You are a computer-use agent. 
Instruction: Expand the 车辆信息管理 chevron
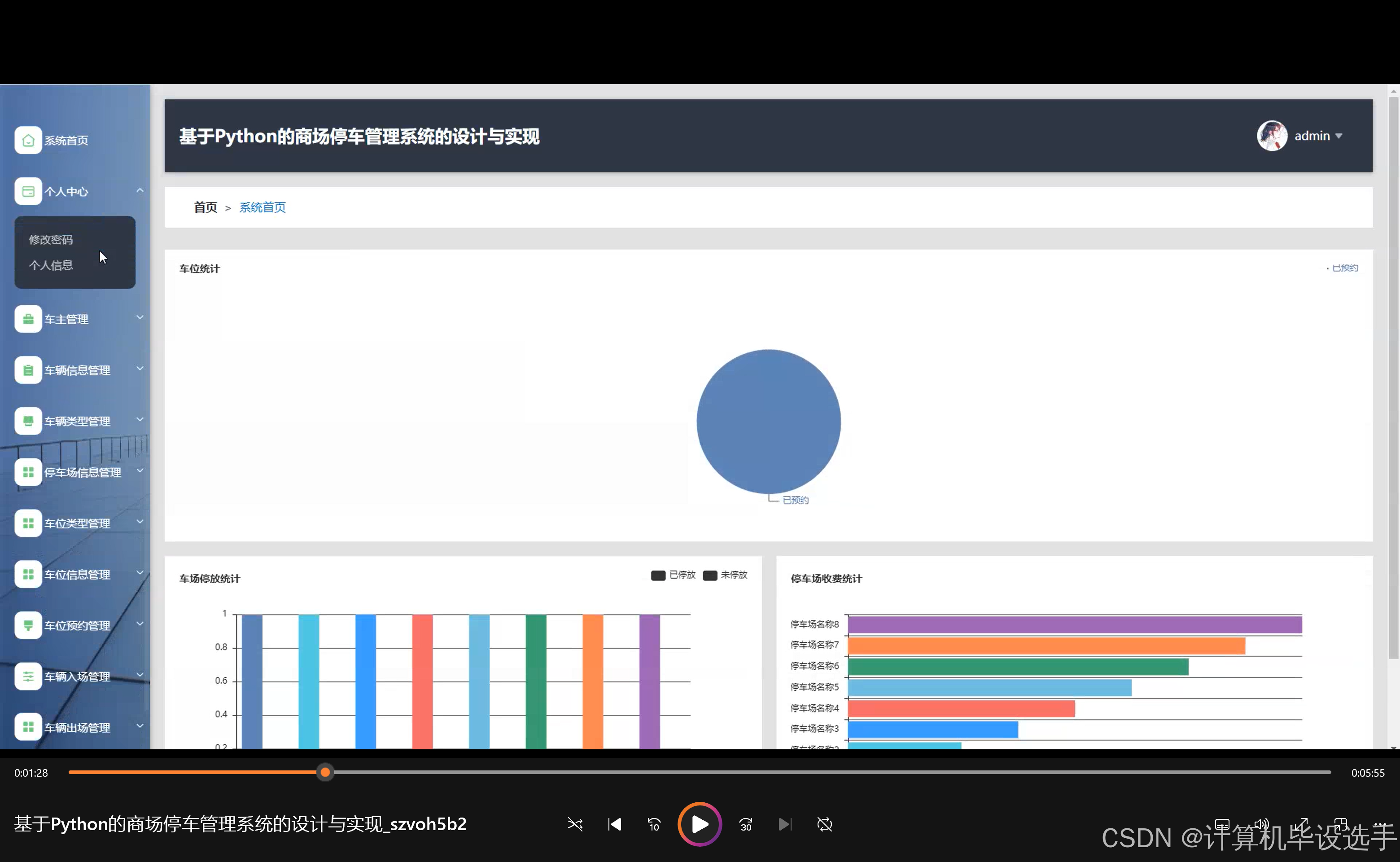(140, 368)
